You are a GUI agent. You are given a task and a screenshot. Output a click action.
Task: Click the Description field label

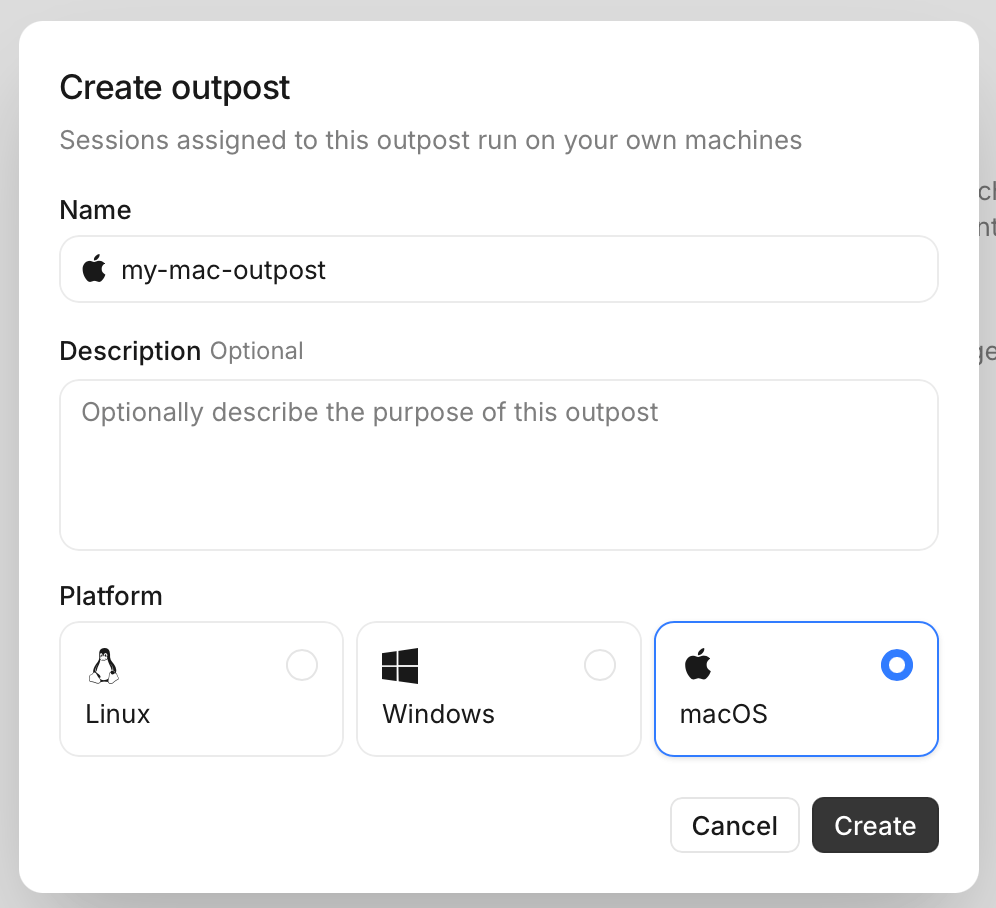coord(130,351)
